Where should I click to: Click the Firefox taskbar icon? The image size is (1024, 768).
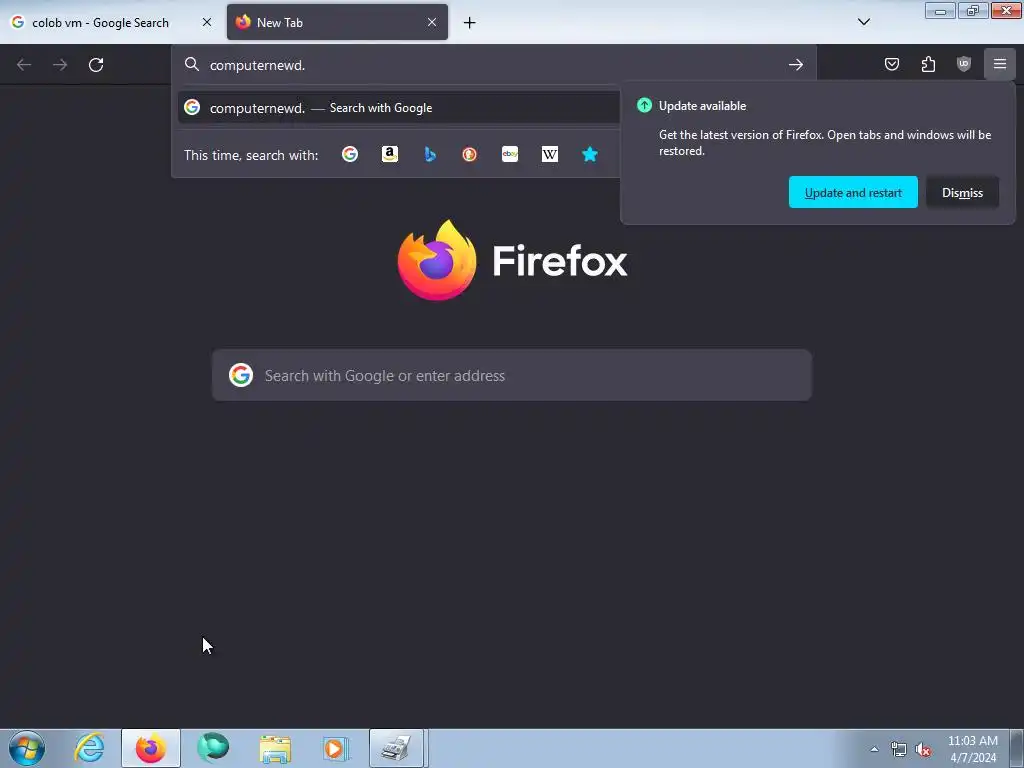click(151, 748)
